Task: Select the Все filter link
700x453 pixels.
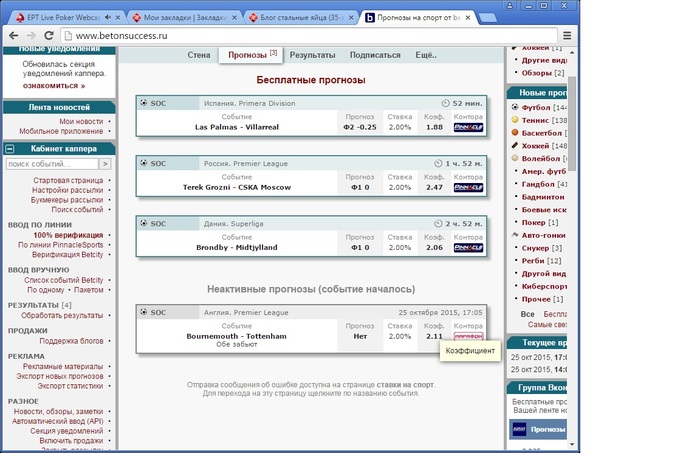Action: [x=527, y=314]
